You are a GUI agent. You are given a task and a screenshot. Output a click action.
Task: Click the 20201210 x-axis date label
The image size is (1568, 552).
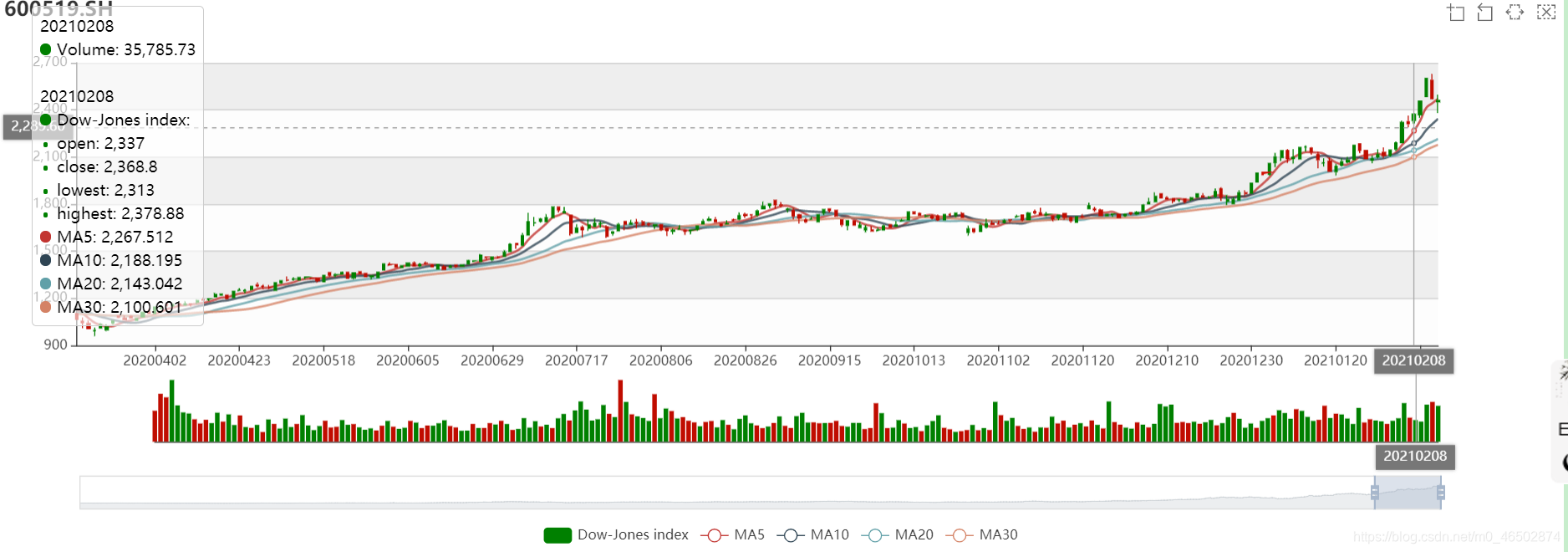1167,360
